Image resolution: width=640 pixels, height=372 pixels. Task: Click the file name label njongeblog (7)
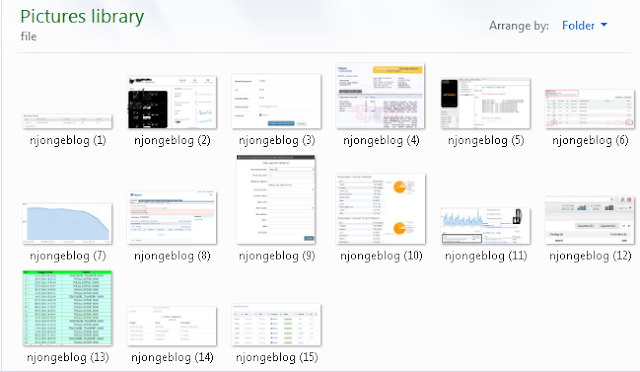pos(68,256)
